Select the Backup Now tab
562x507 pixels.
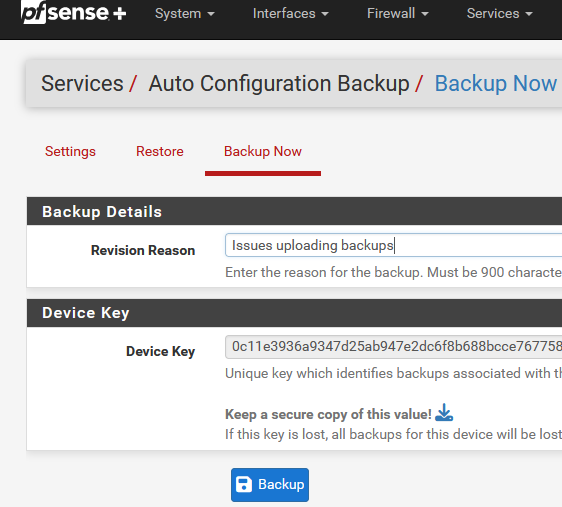(x=263, y=151)
